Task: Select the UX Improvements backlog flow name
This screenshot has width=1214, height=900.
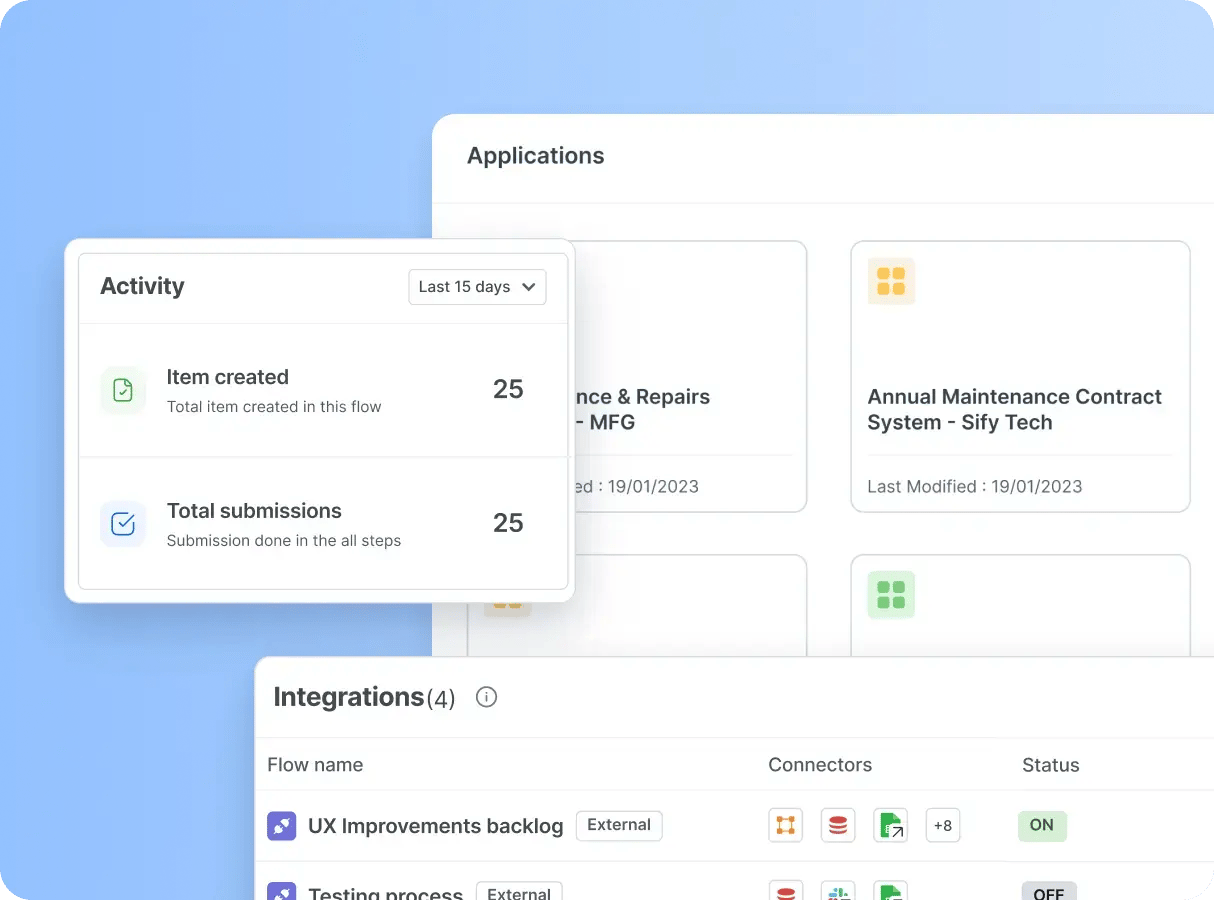Action: (x=436, y=826)
